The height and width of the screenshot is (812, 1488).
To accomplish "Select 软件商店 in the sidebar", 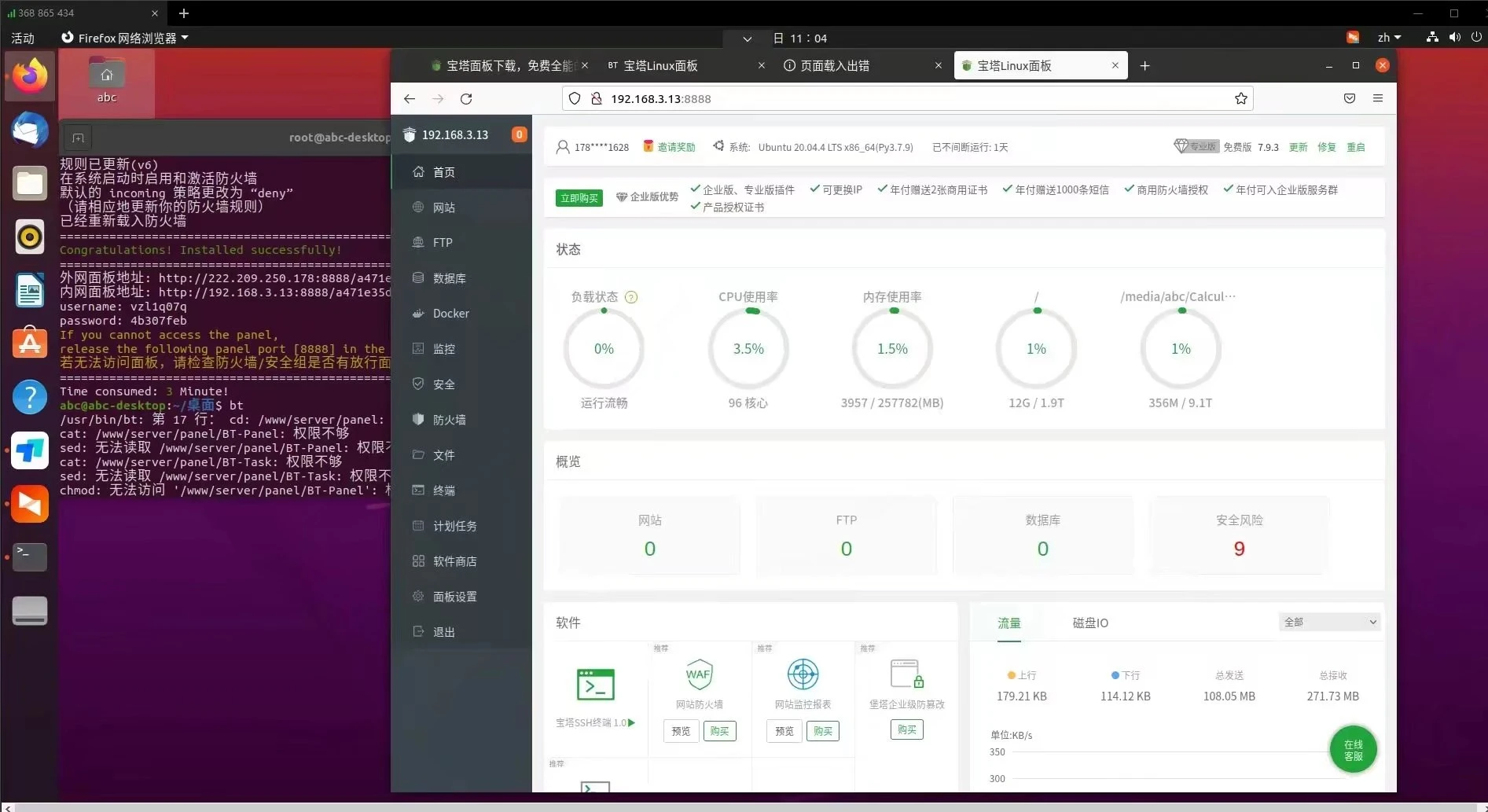I will pos(454,561).
